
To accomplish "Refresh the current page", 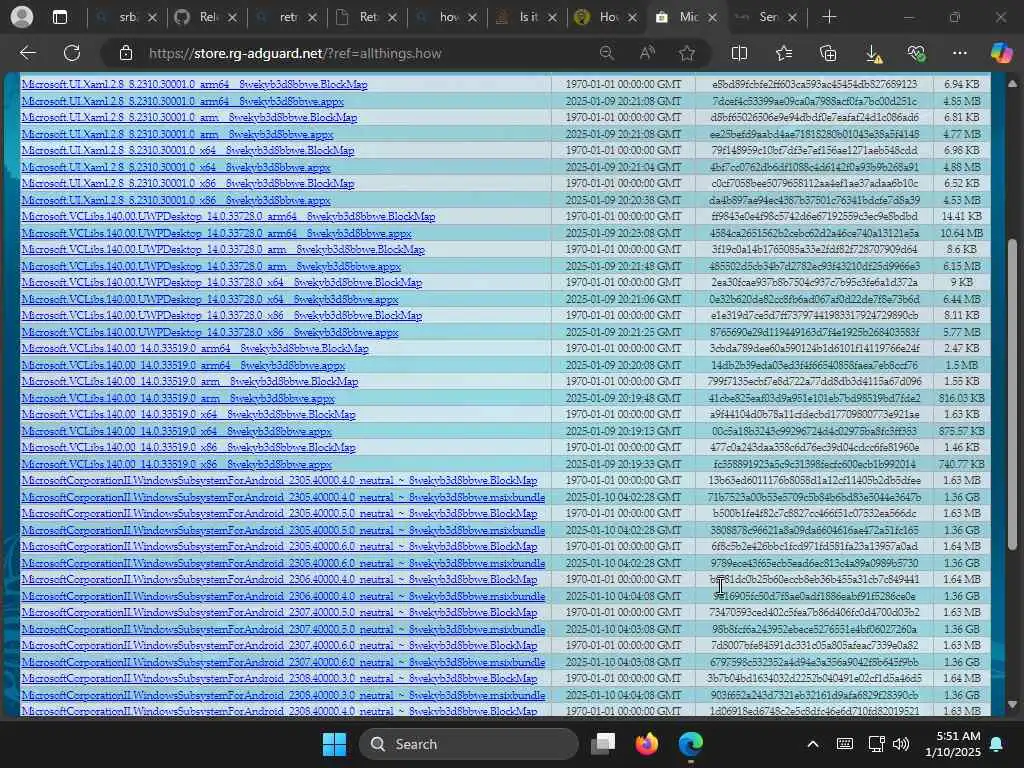I will tap(72, 53).
